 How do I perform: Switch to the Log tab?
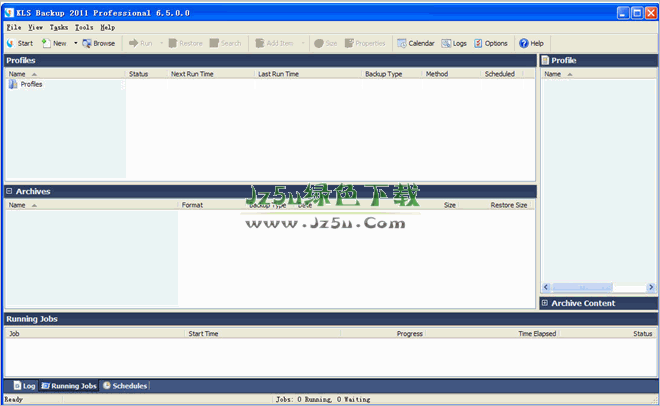click(24, 386)
